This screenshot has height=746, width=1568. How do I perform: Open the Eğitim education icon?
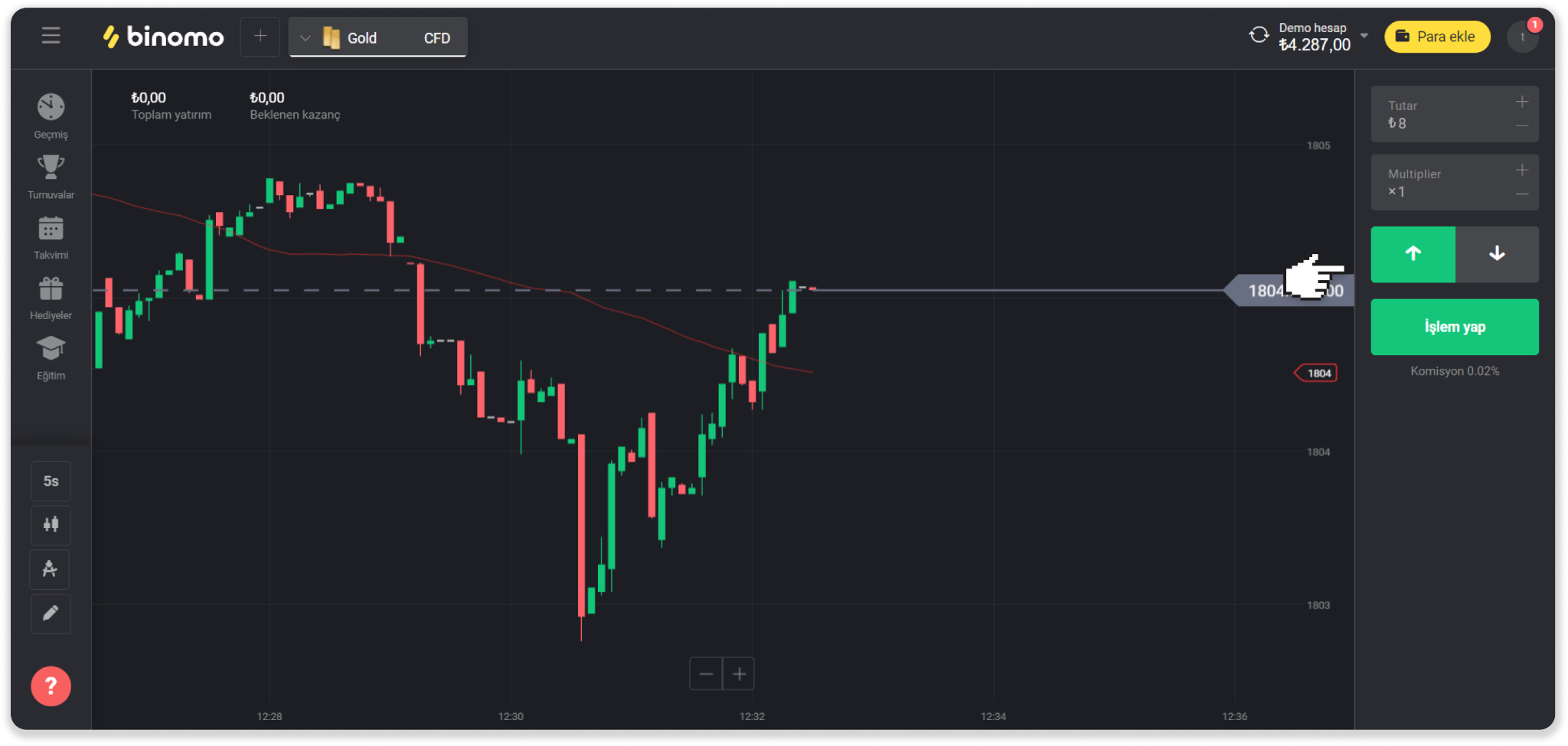click(51, 350)
